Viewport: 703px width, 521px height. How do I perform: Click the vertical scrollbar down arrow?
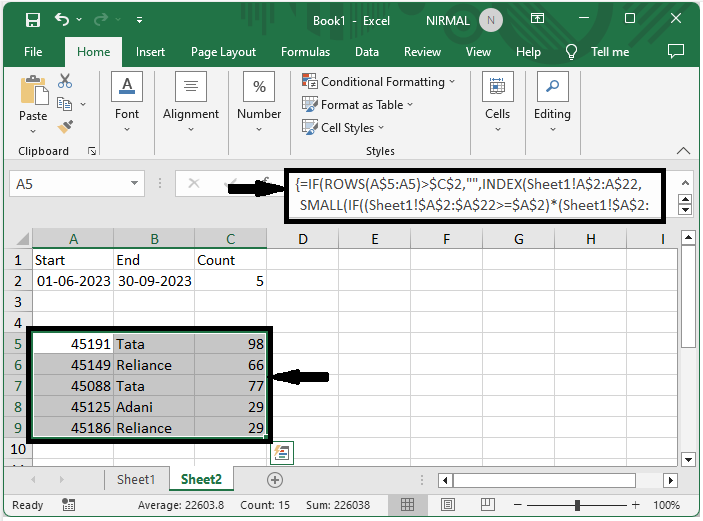click(688, 459)
